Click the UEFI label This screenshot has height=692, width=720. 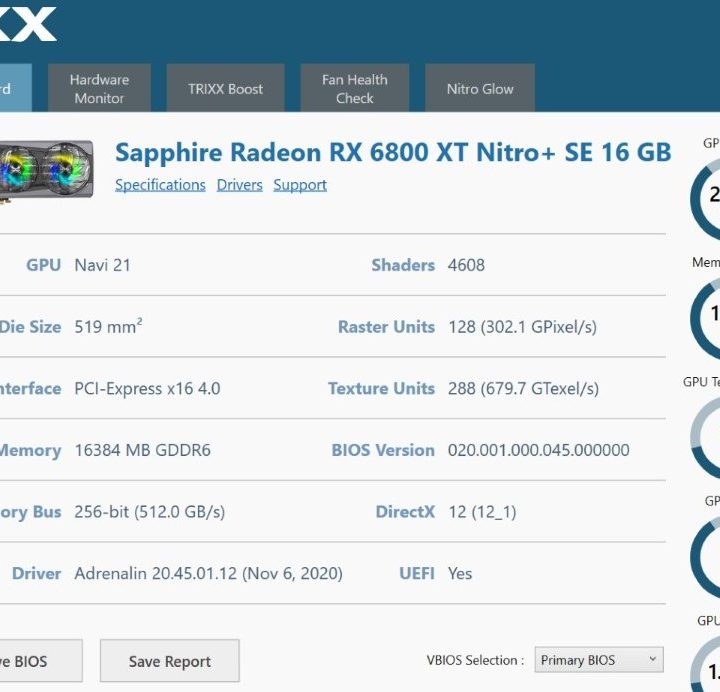point(416,573)
